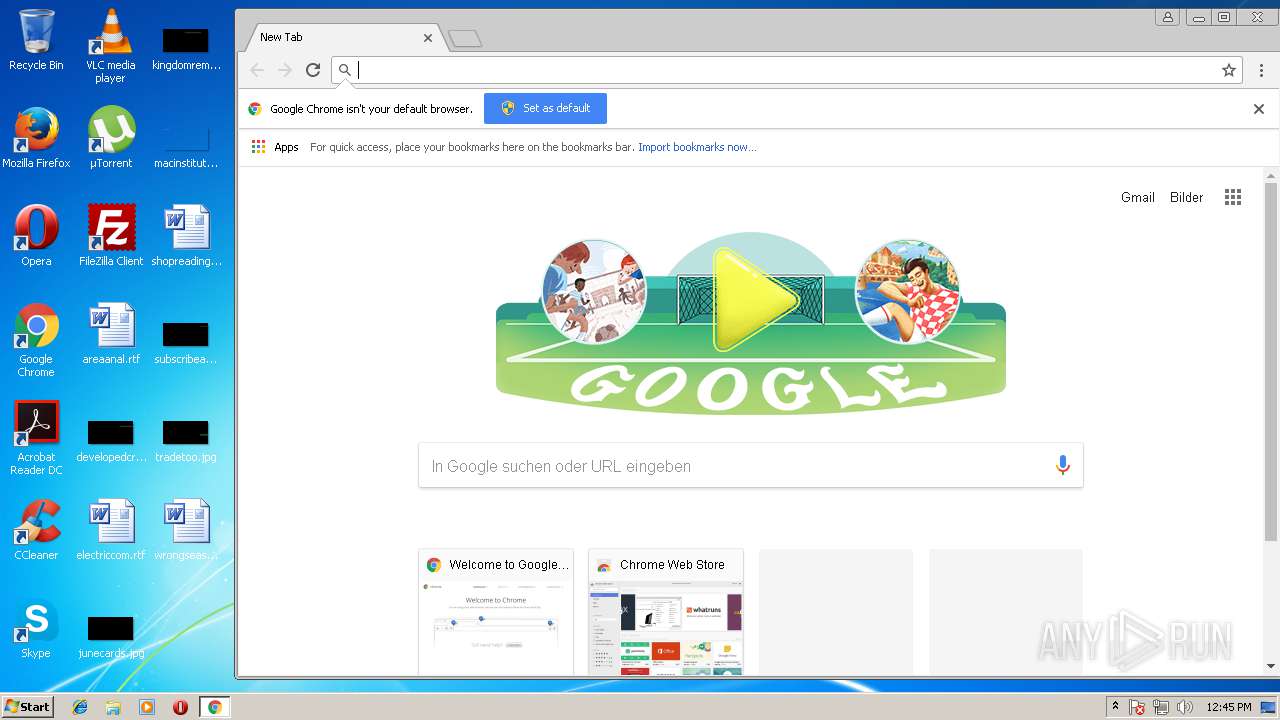This screenshot has width=1280, height=720.
Task: Click the browser forward arrow
Action: tap(285, 70)
